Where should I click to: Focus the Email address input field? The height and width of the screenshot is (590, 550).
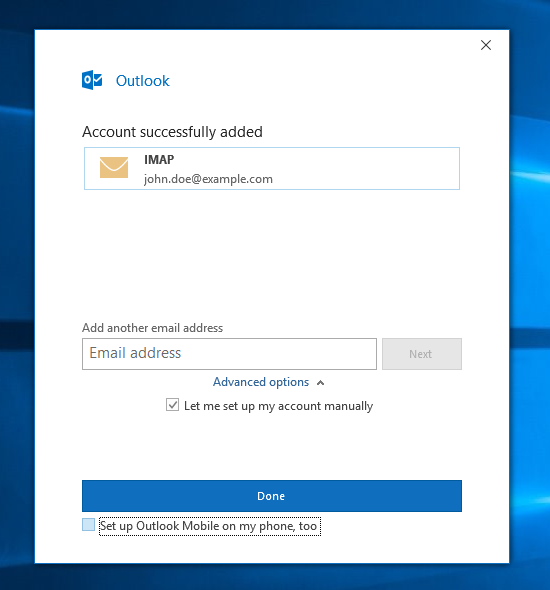tap(229, 354)
